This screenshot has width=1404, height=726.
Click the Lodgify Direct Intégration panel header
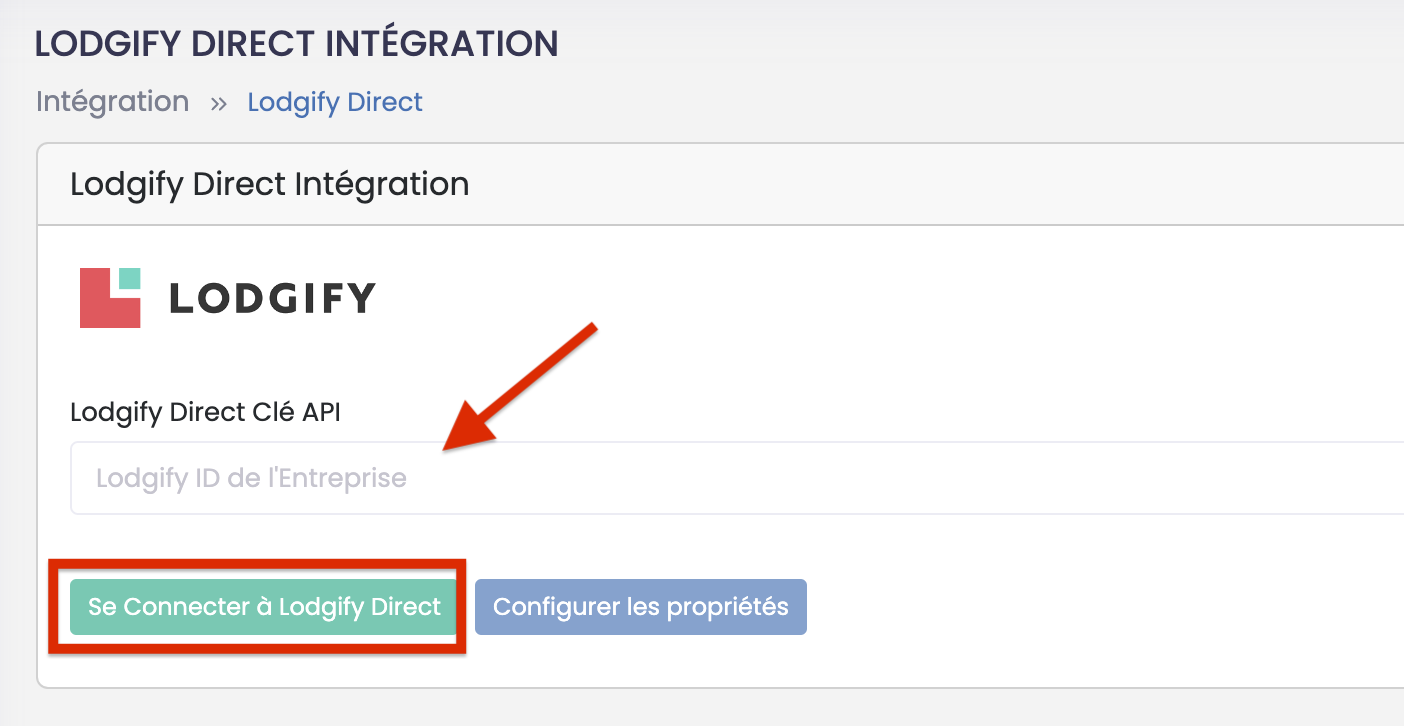(x=720, y=184)
